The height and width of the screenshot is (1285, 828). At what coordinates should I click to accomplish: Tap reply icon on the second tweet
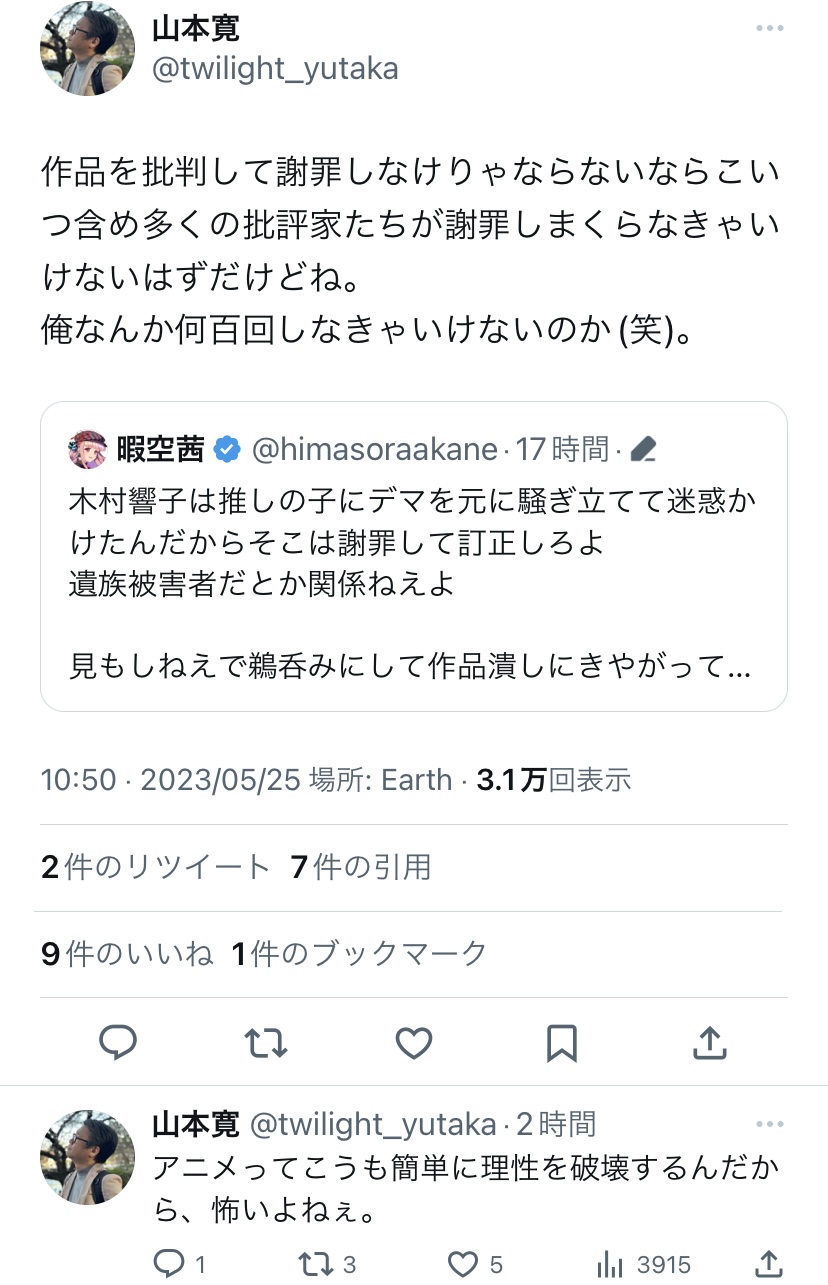tap(171, 1264)
